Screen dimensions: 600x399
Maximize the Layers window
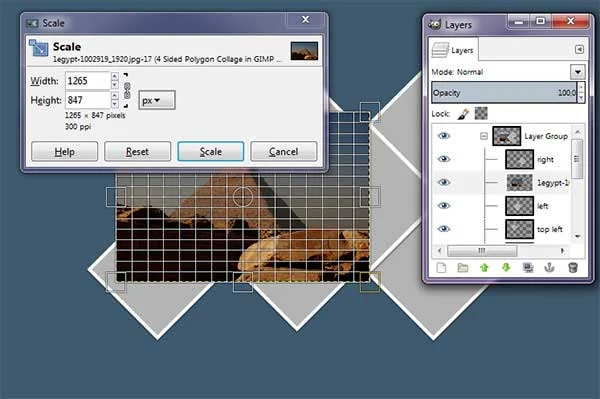pos(540,21)
